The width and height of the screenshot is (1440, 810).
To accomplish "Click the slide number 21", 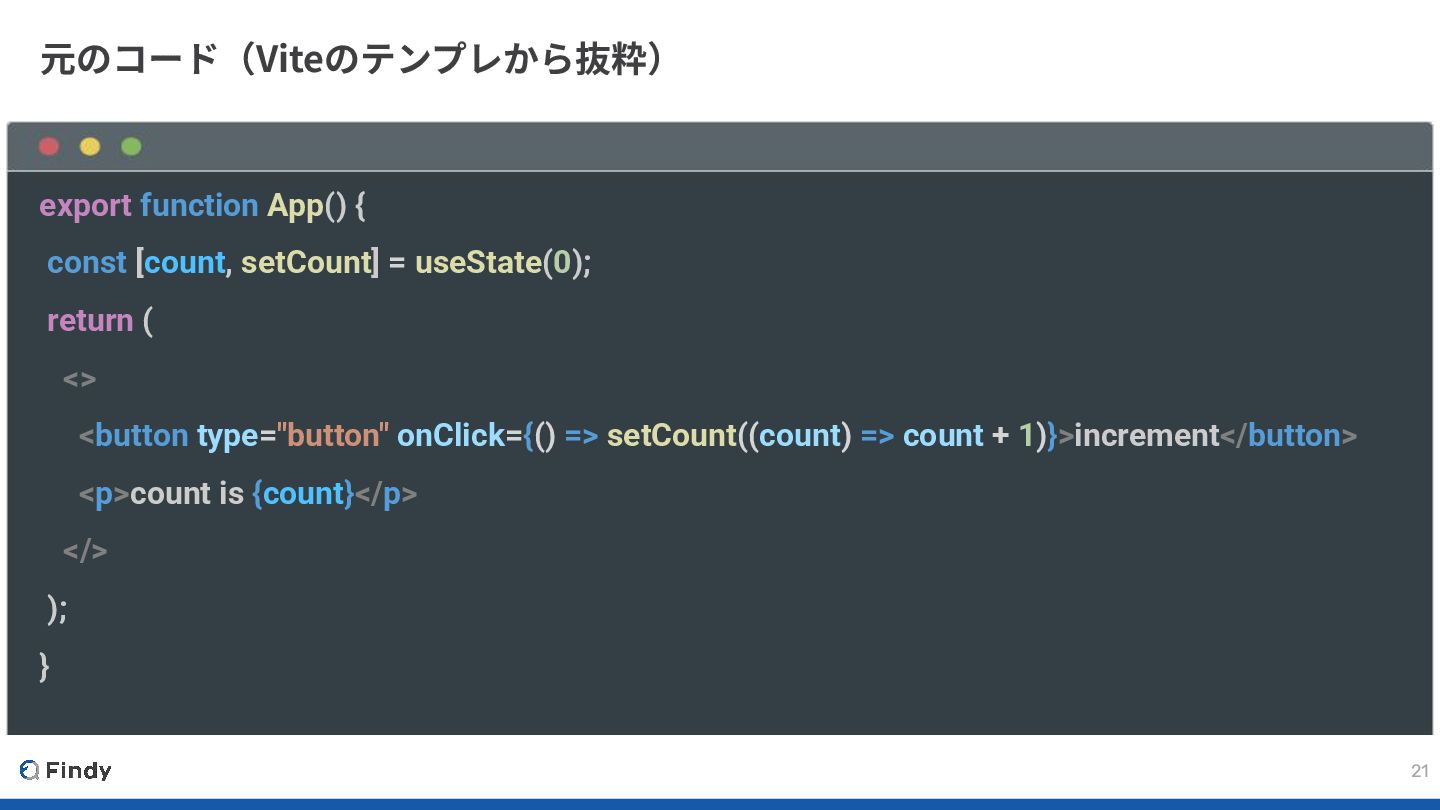I will [x=1420, y=771].
